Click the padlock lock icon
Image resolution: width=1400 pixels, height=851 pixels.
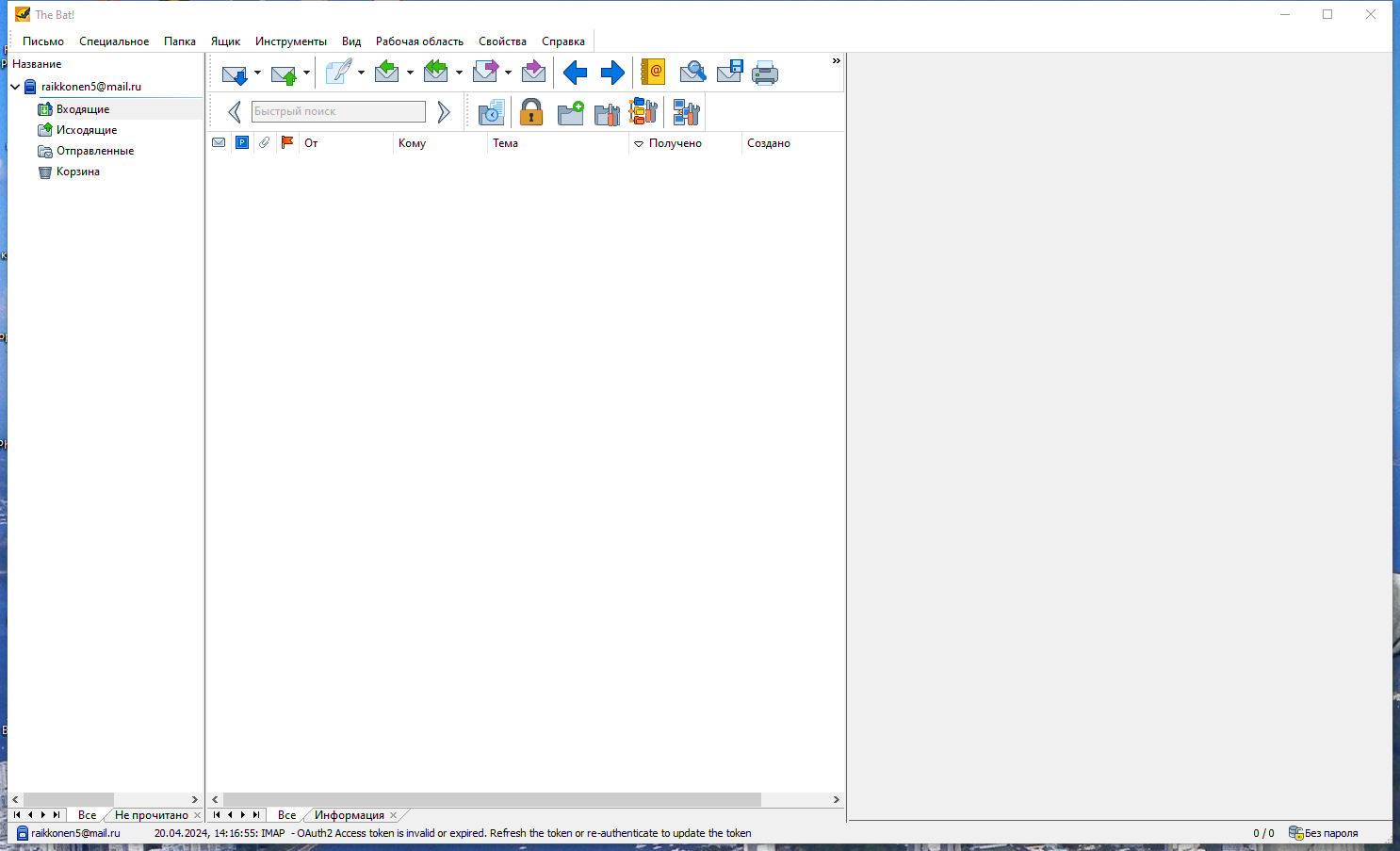(531, 112)
